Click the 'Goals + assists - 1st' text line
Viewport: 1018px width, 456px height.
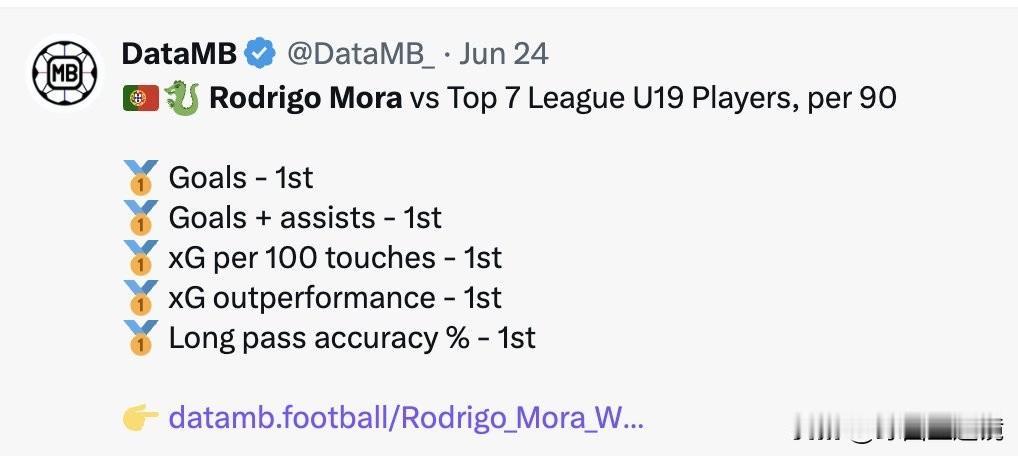(x=305, y=218)
